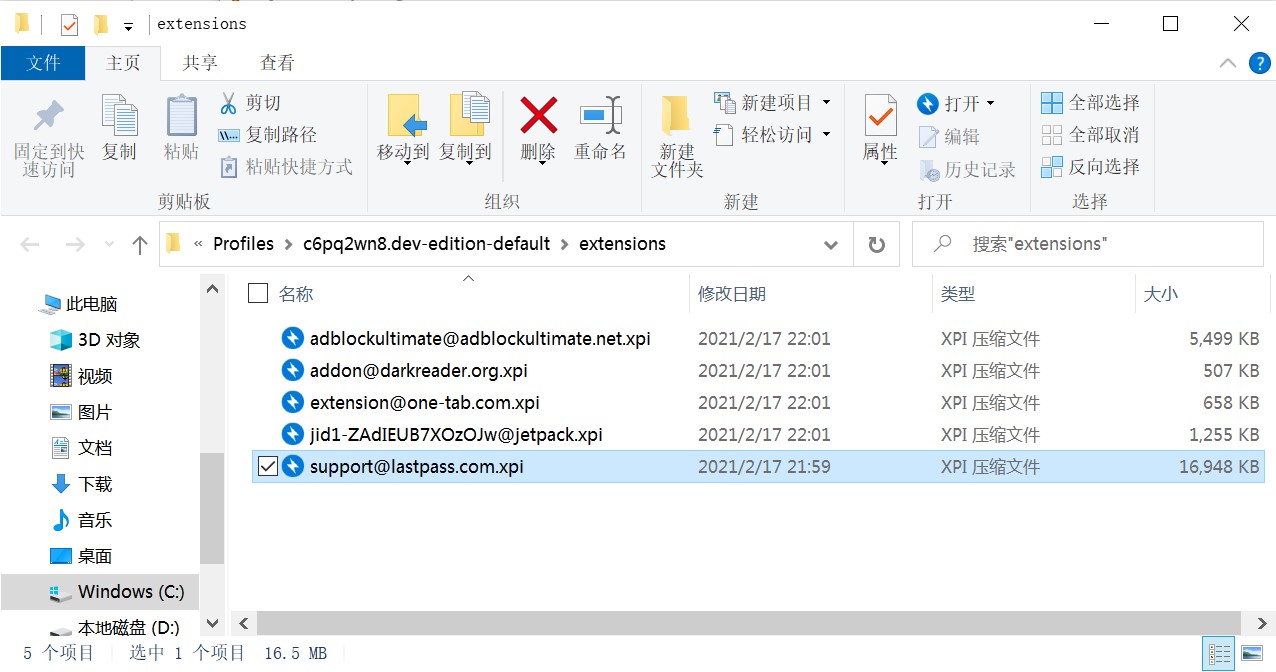
Task: Open 下载 in the navigation pane
Action: pyautogui.click(x=80, y=484)
